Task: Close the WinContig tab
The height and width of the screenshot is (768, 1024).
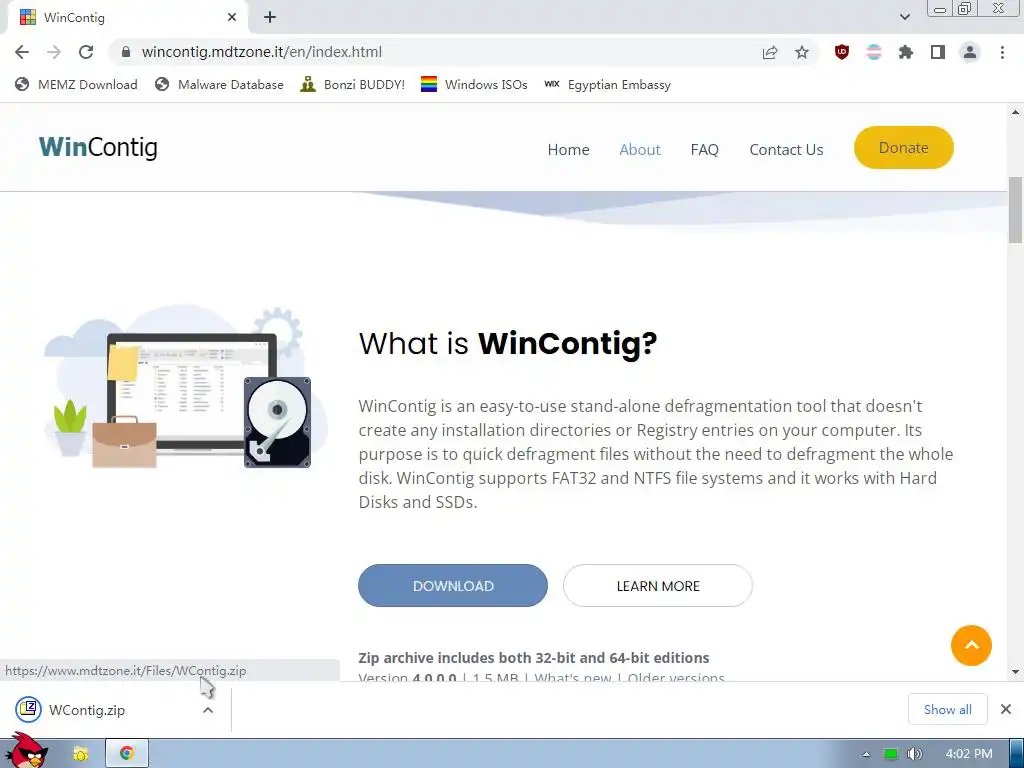Action: pos(232,18)
